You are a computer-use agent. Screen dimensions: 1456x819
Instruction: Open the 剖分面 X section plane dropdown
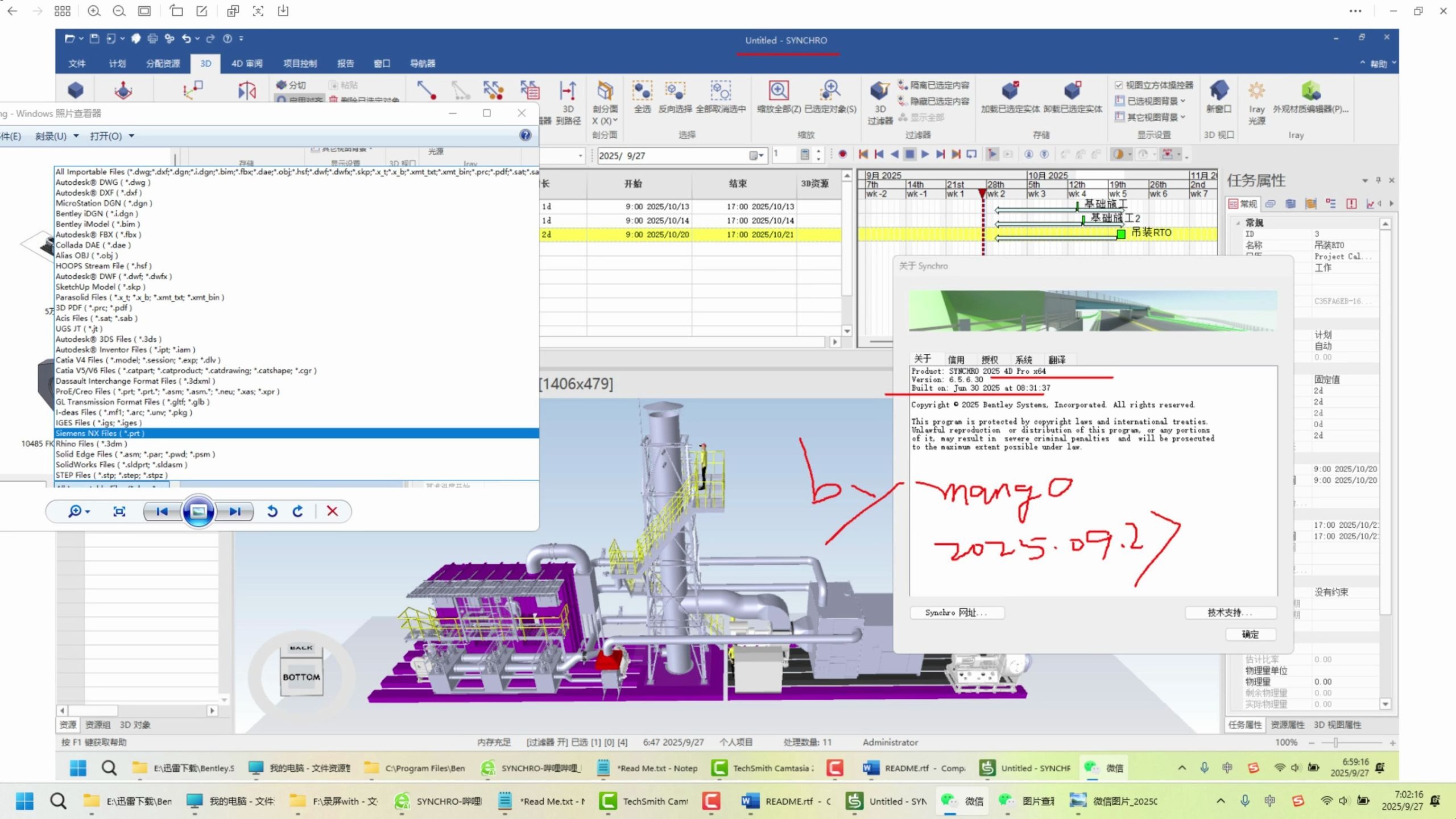pyautogui.click(x=615, y=121)
